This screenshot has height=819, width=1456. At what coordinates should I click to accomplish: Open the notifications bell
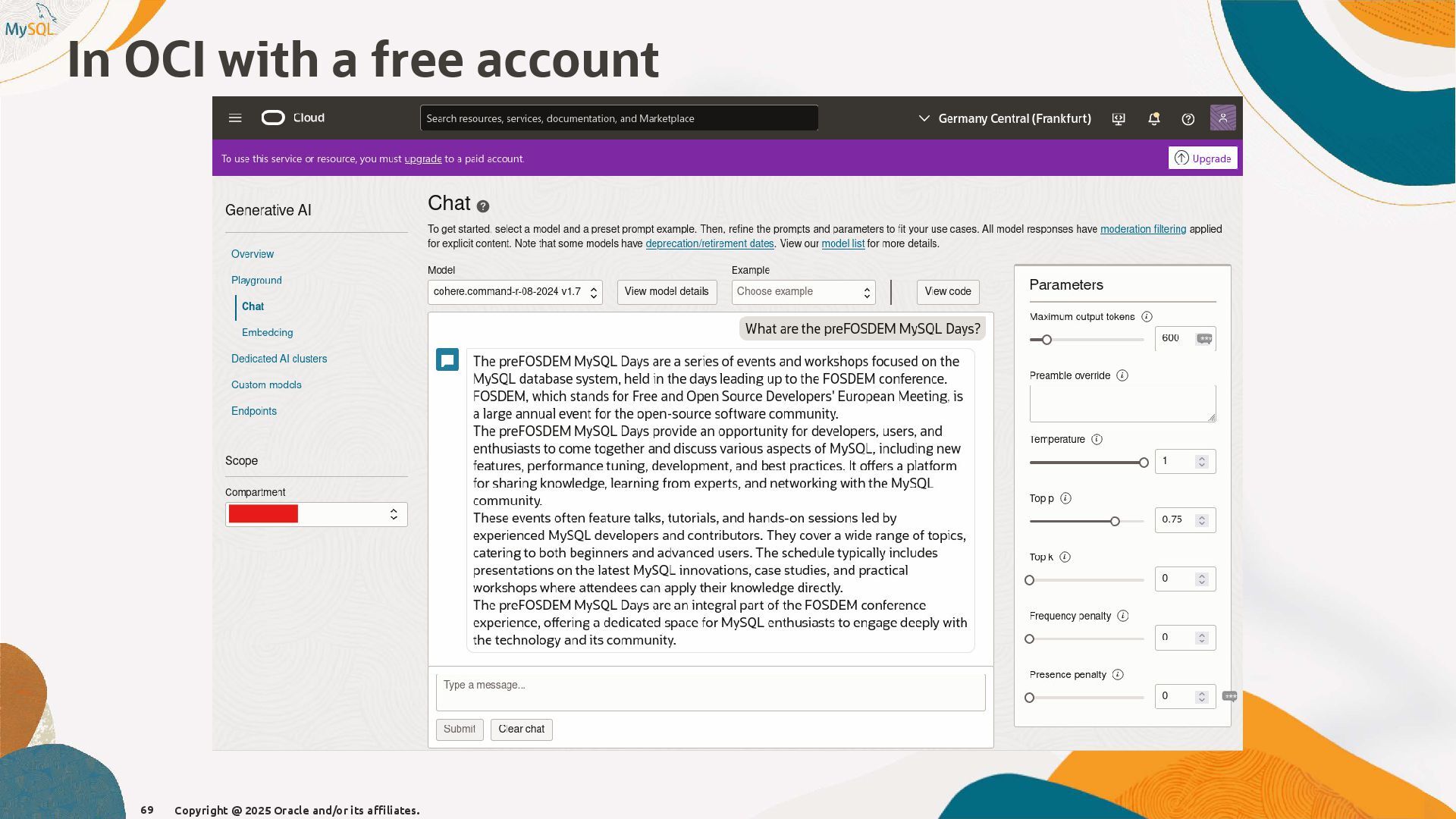click(x=1154, y=119)
